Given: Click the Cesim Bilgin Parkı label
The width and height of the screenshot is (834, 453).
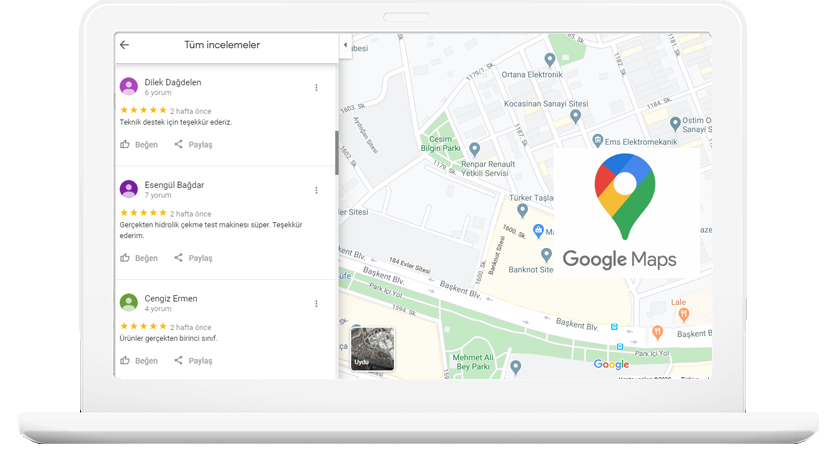Looking at the screenshot, I should (440, 144).
